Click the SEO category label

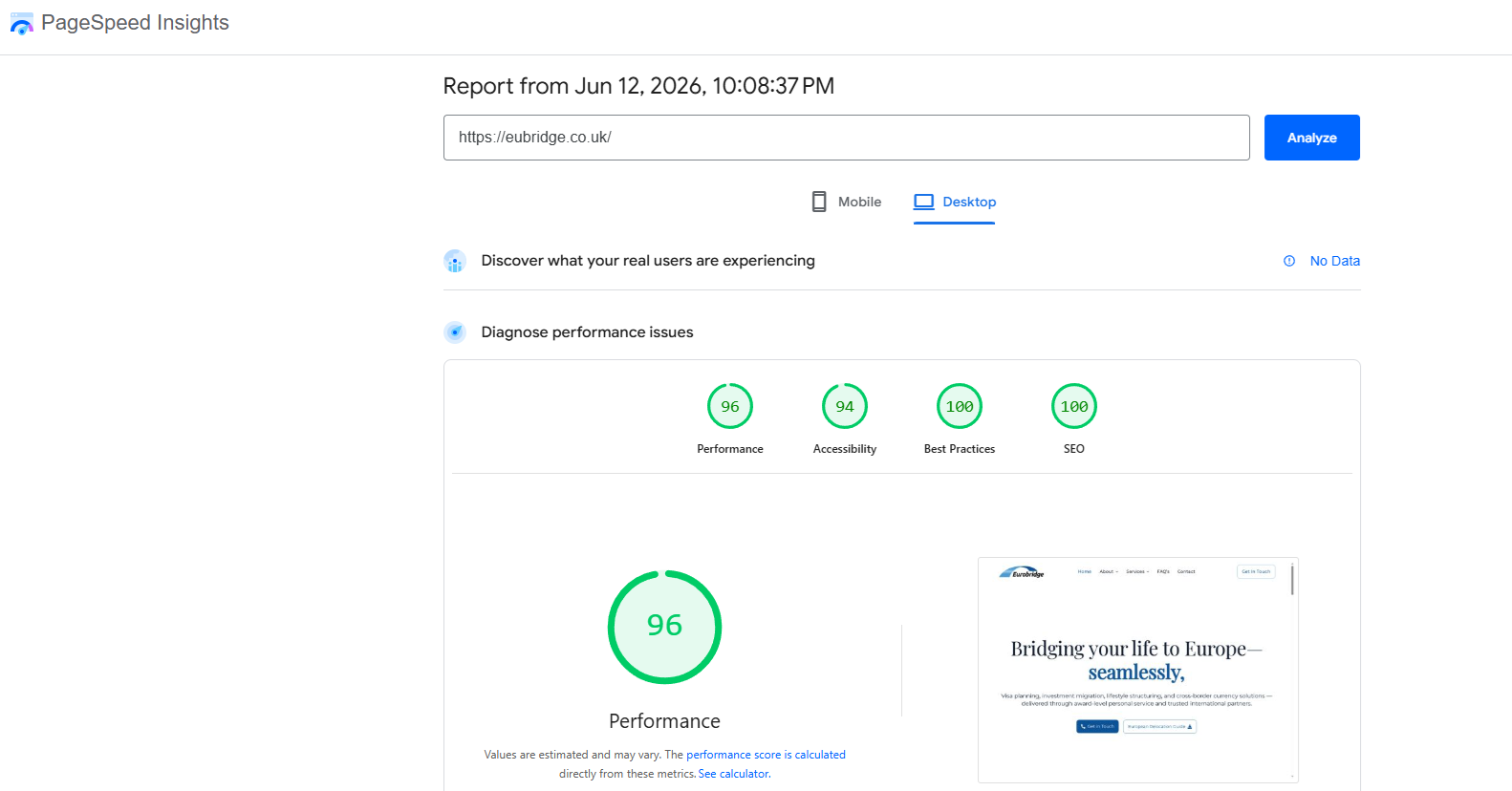pos(1074,449)
